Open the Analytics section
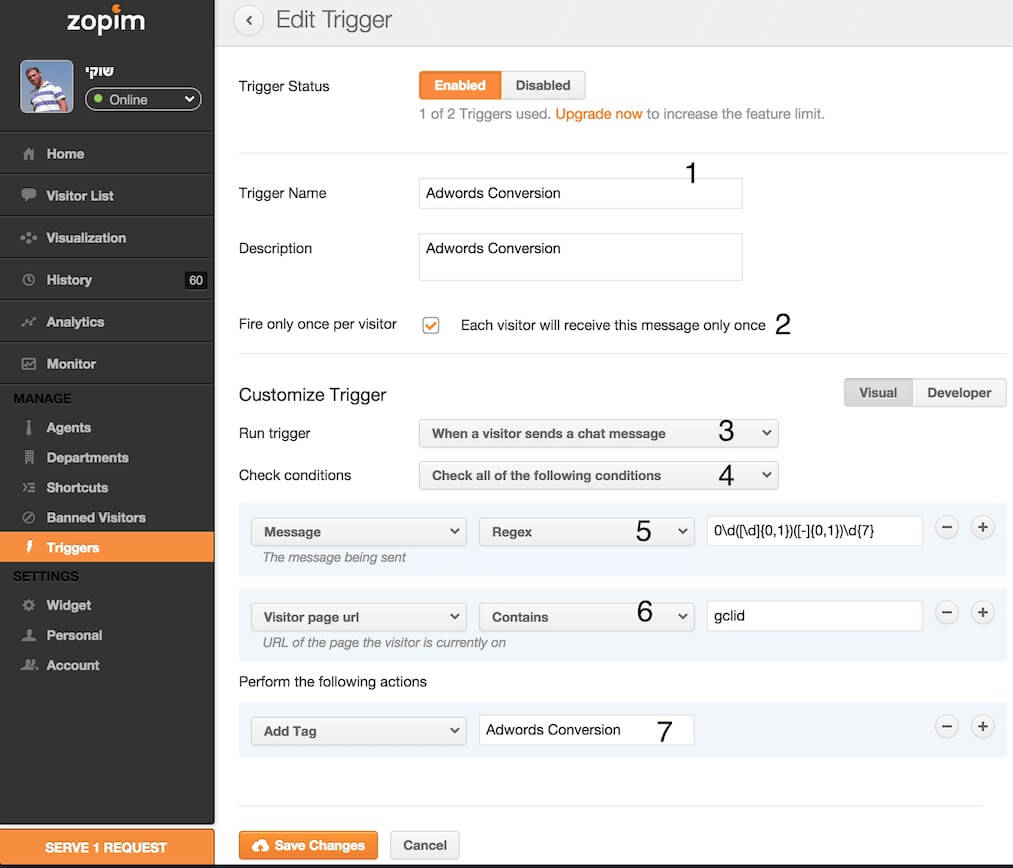 point(107,322)
